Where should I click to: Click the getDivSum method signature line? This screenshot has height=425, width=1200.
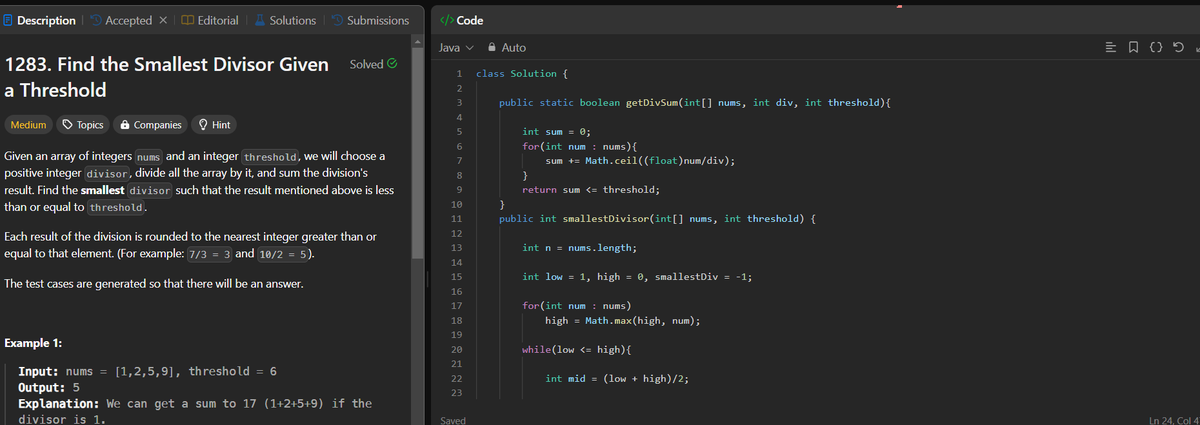pos(695,103)
